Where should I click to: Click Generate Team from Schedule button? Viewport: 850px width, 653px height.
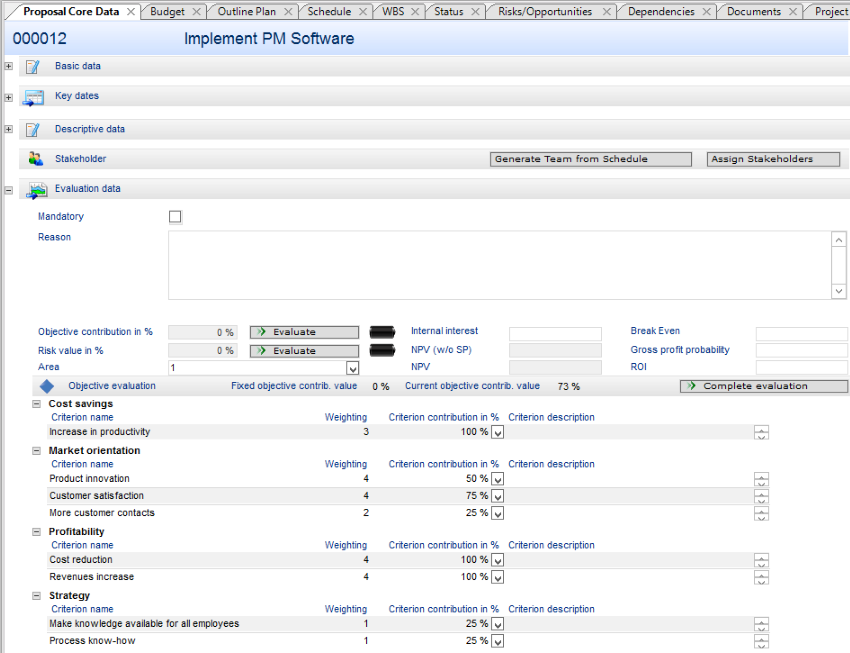pos(591,159)
